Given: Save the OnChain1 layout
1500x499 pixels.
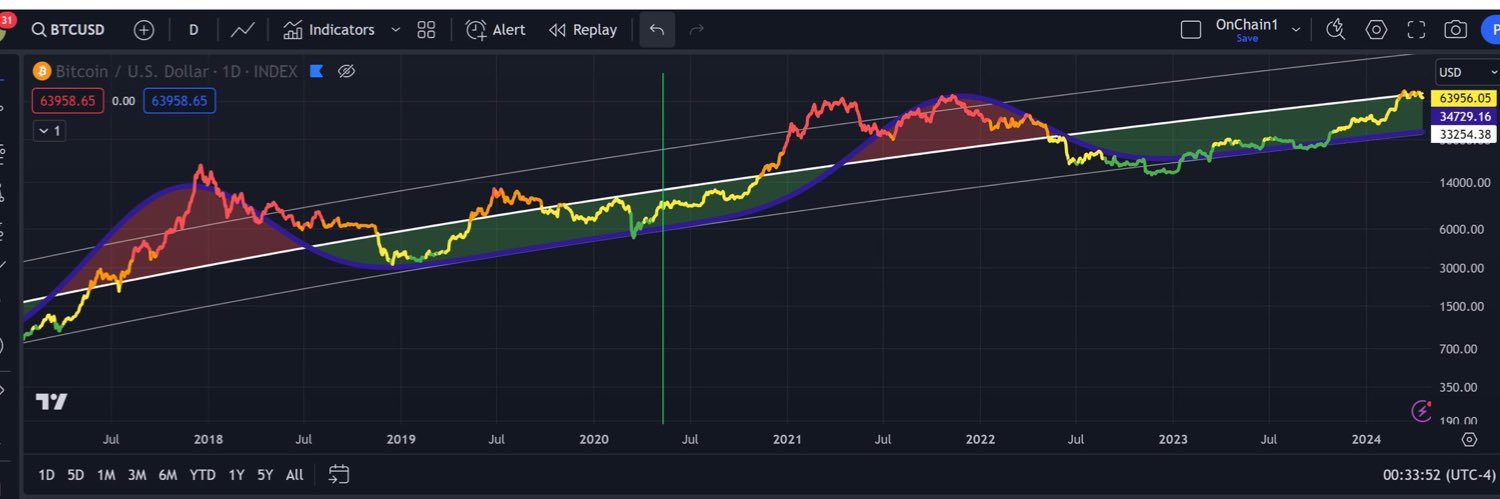Looking at the screenshot, I should pyautogui.click(x=1247, y=38).
